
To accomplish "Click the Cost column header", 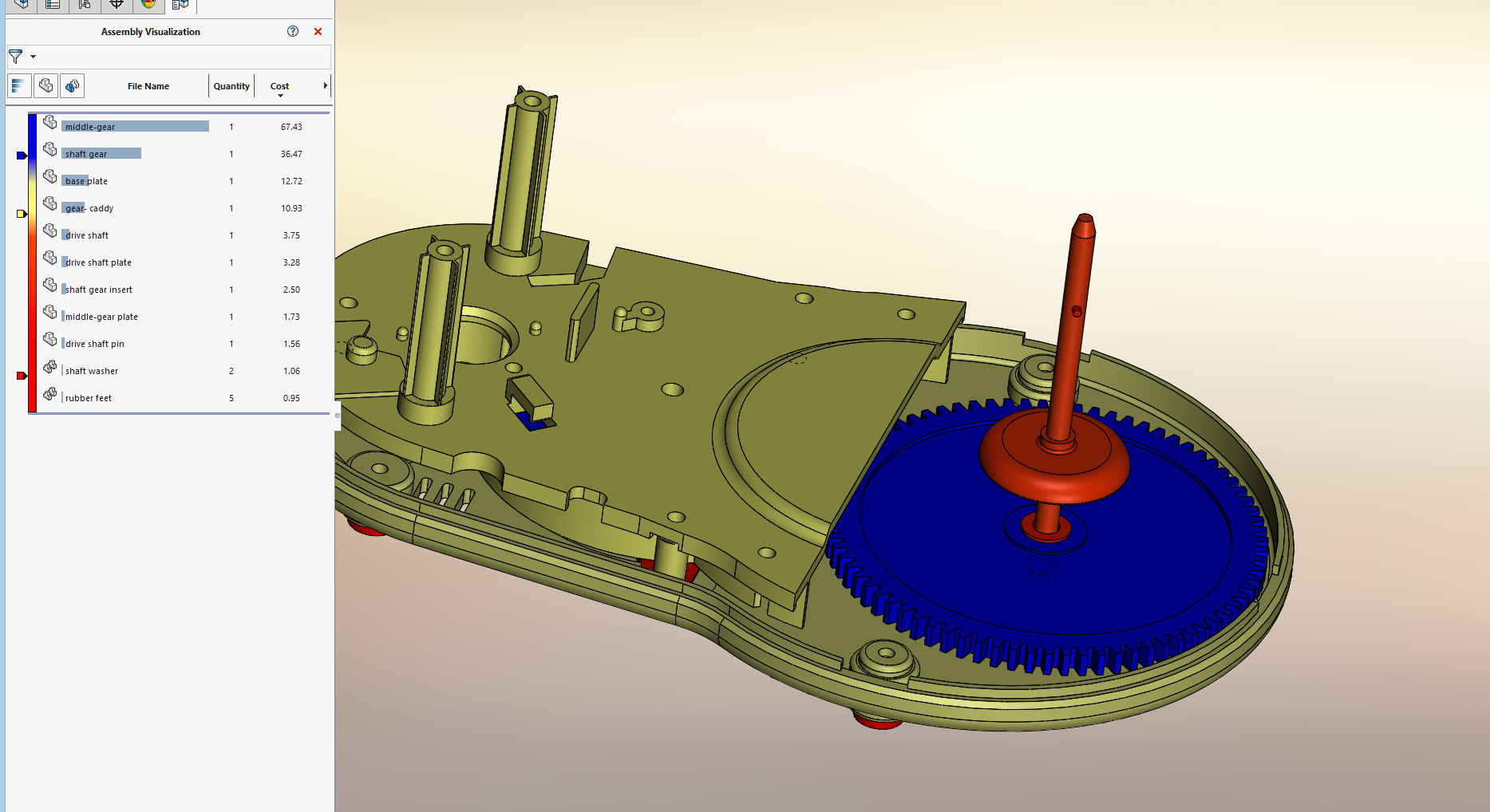I will click(x=279, y=85).
